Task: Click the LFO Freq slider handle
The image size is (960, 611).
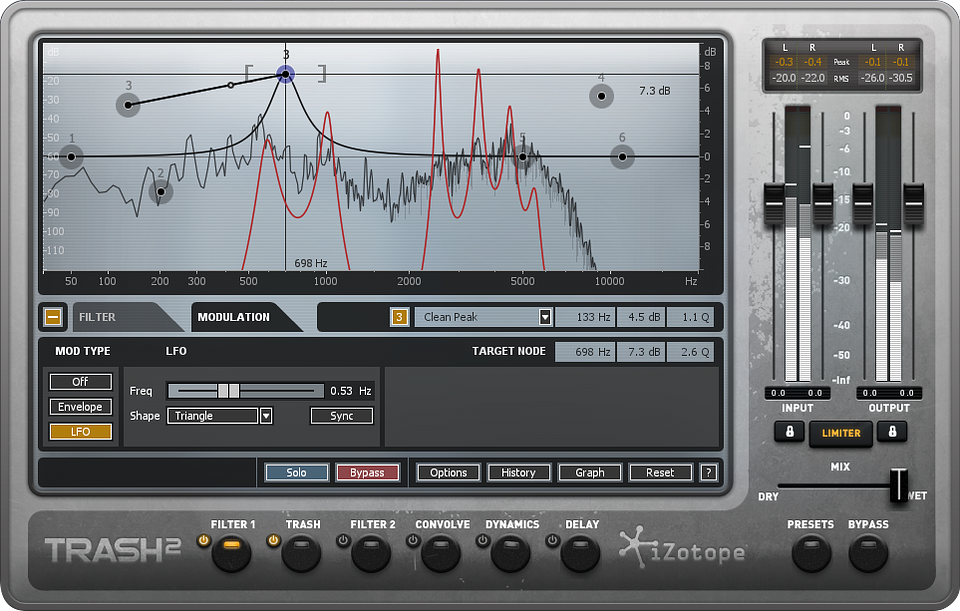Action: coord(228,391)
